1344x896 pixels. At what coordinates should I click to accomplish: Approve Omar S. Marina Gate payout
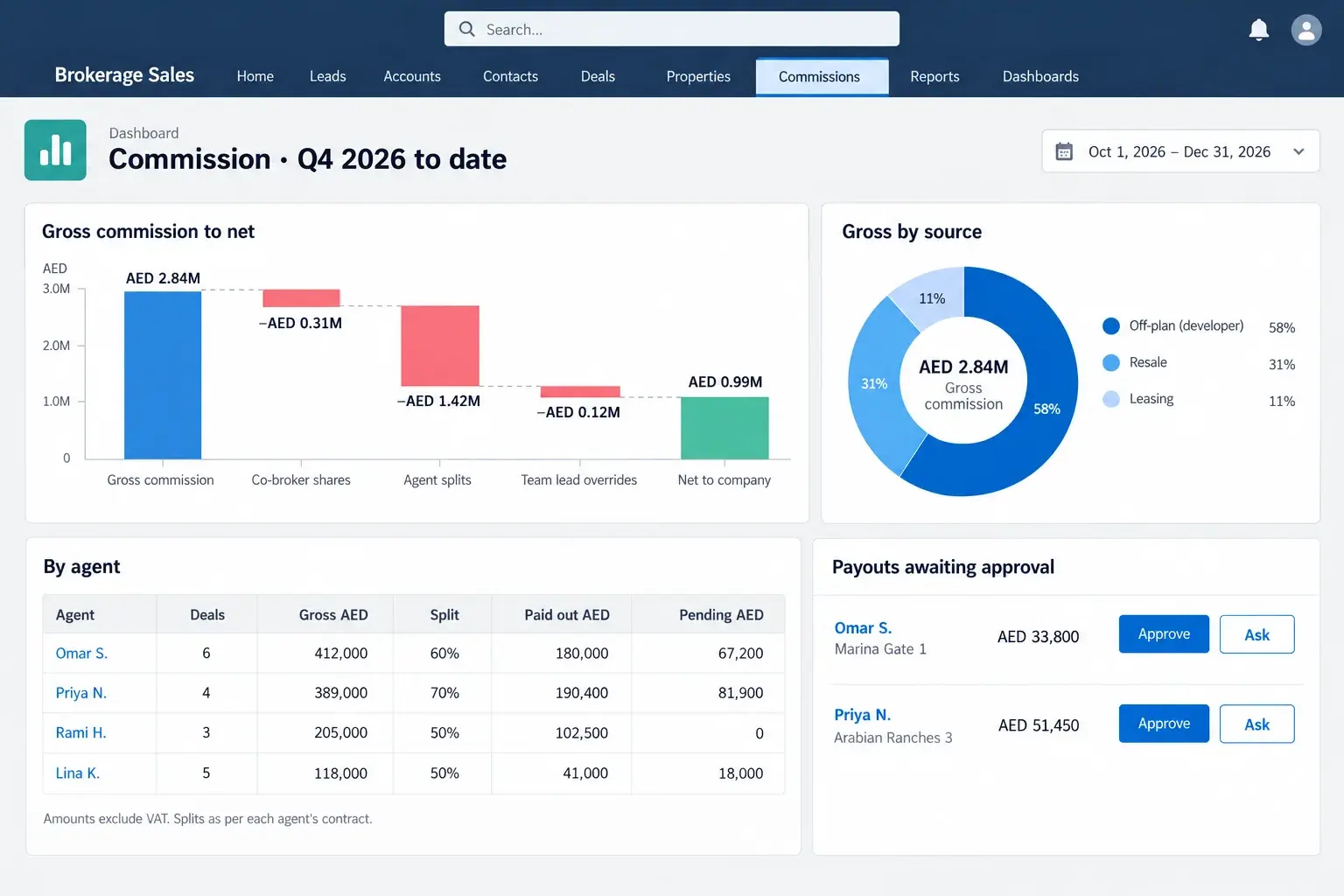(x=1164, y=634)
